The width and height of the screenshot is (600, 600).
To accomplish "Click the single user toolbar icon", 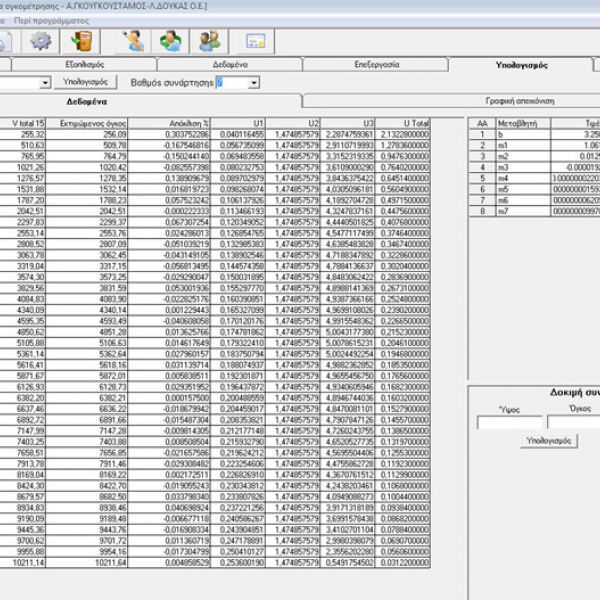I will click(133, 41).
